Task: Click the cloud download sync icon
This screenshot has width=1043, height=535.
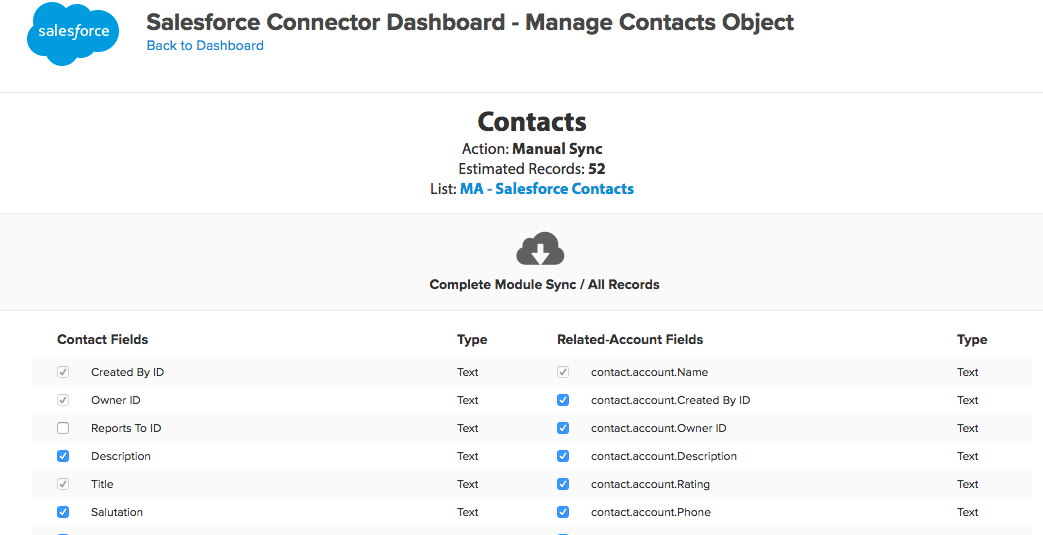Action: pyautogui.click(x=540, y=249)
